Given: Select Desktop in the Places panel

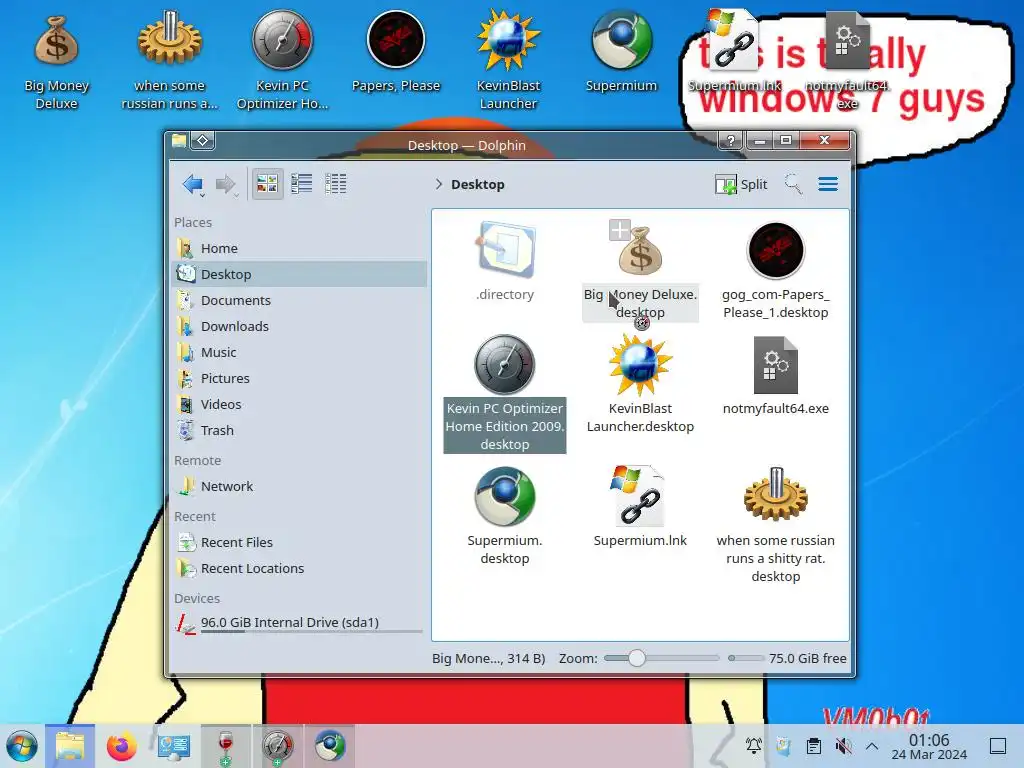Looking at the screenshot, I should click(300, 274).
